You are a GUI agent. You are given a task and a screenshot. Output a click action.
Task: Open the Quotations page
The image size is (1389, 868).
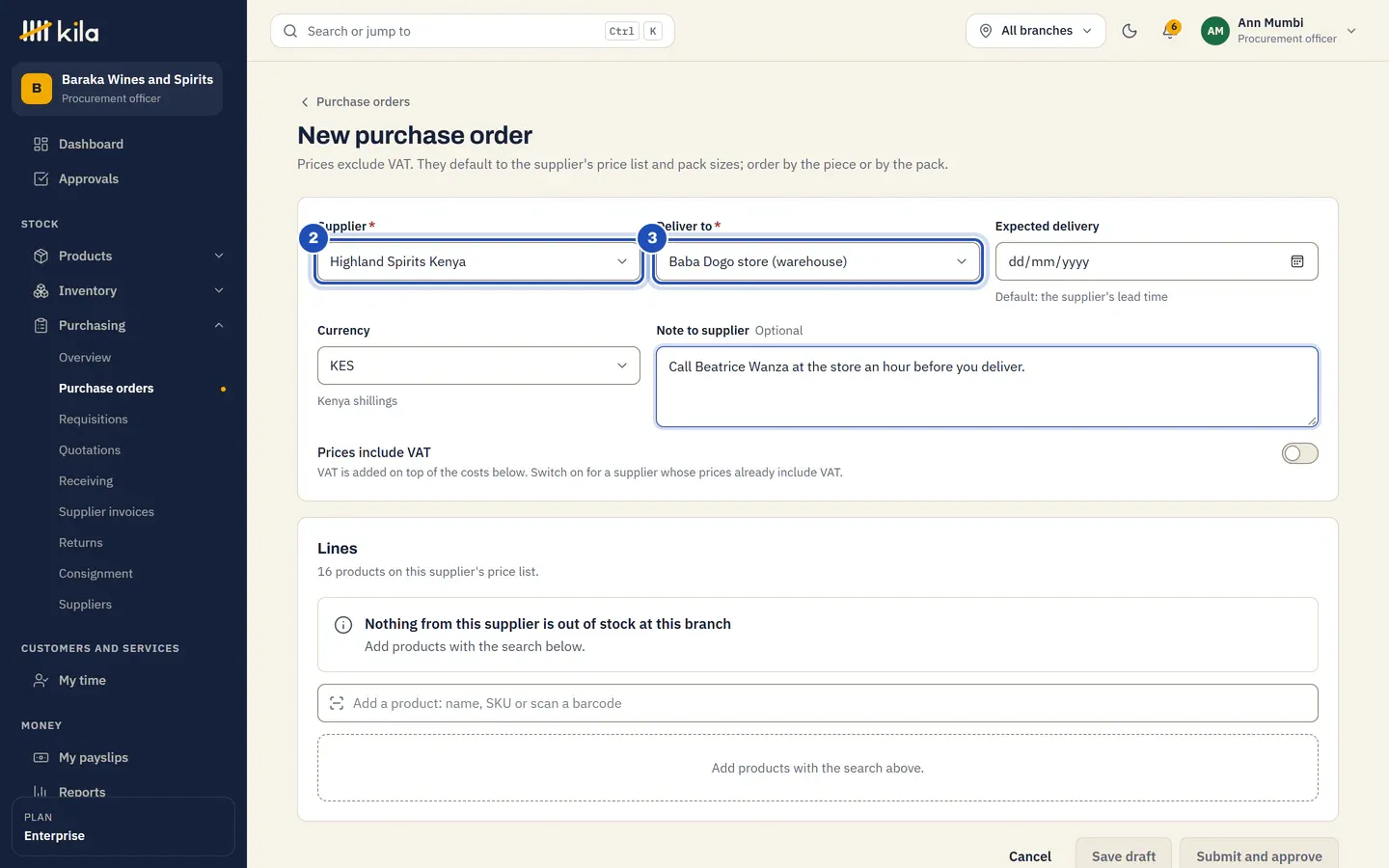click(x=90, y=449)
